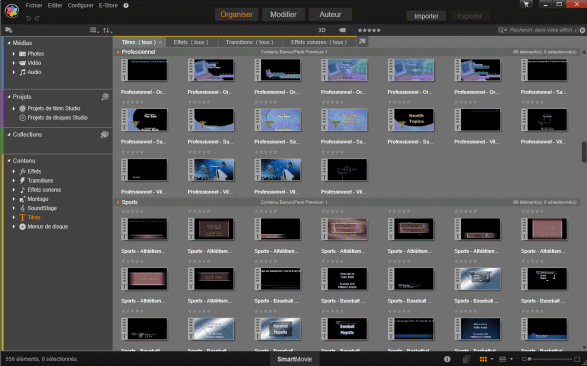Viewport: 587px width, 366px height.
Task: Collapse the Médias section
Action: point(9,43)
